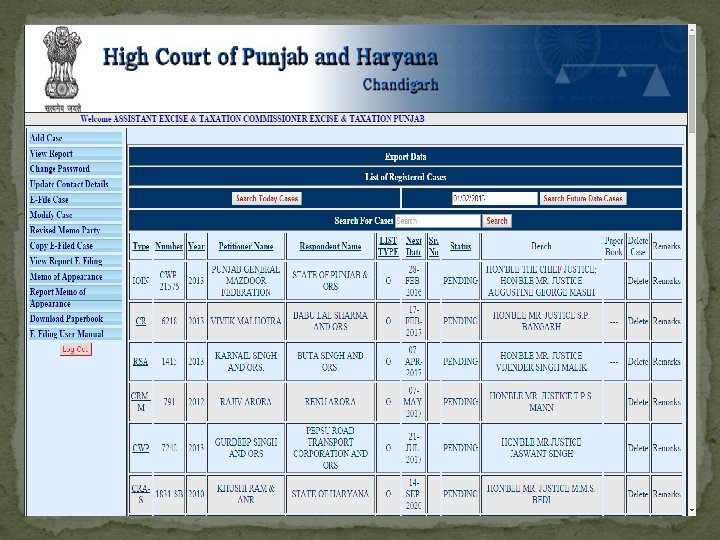Sort by Status column header

pos(461,246)
